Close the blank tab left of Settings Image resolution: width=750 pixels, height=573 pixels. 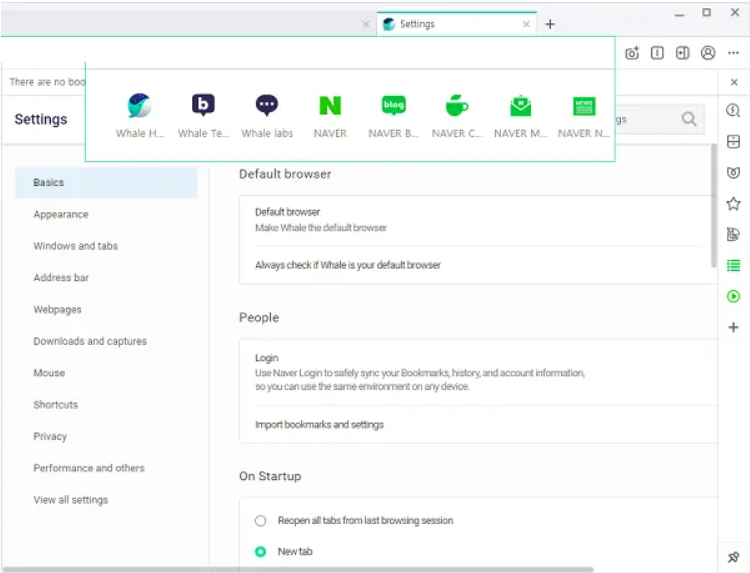[366, 24]
